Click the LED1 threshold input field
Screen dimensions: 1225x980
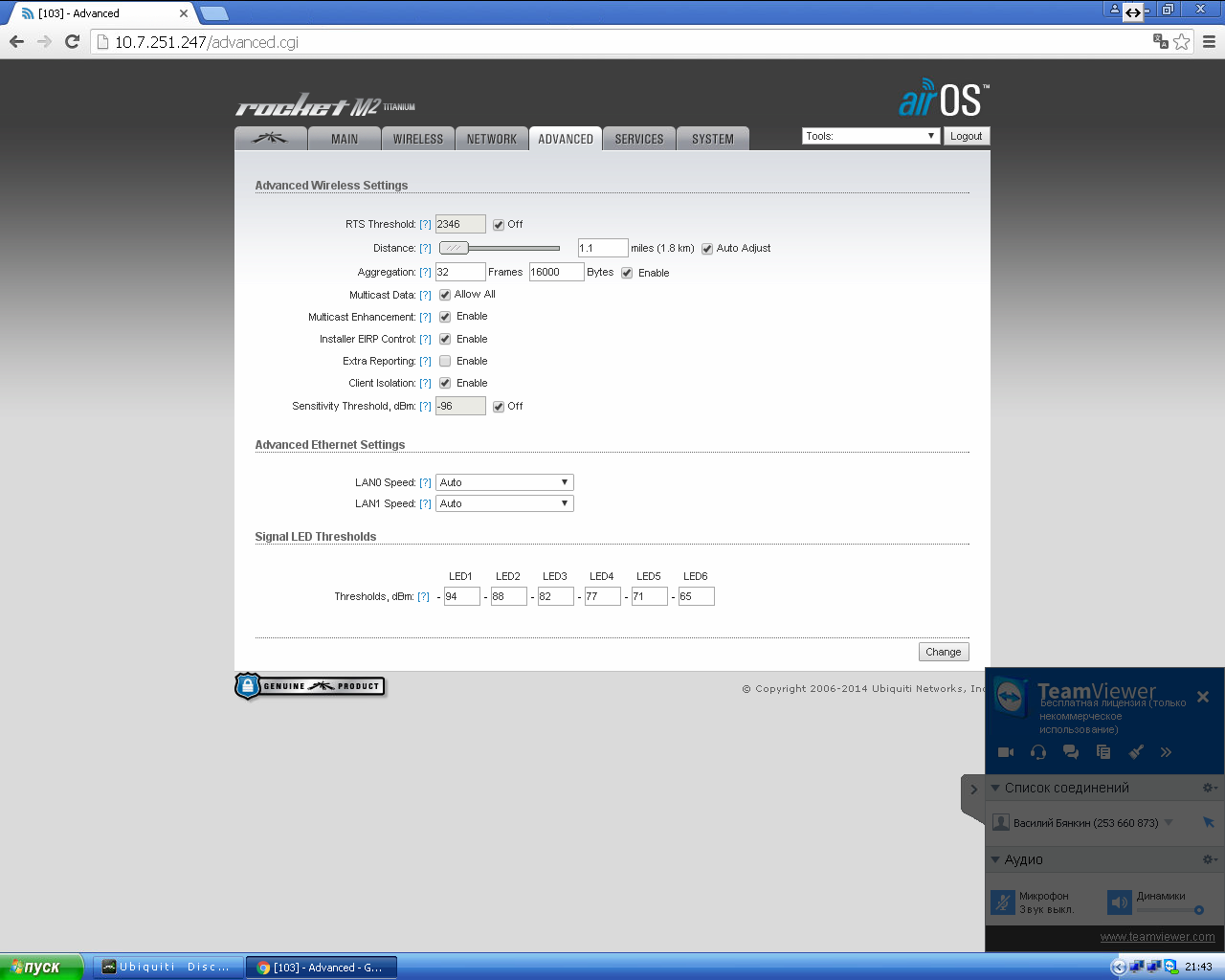[462, 596]
